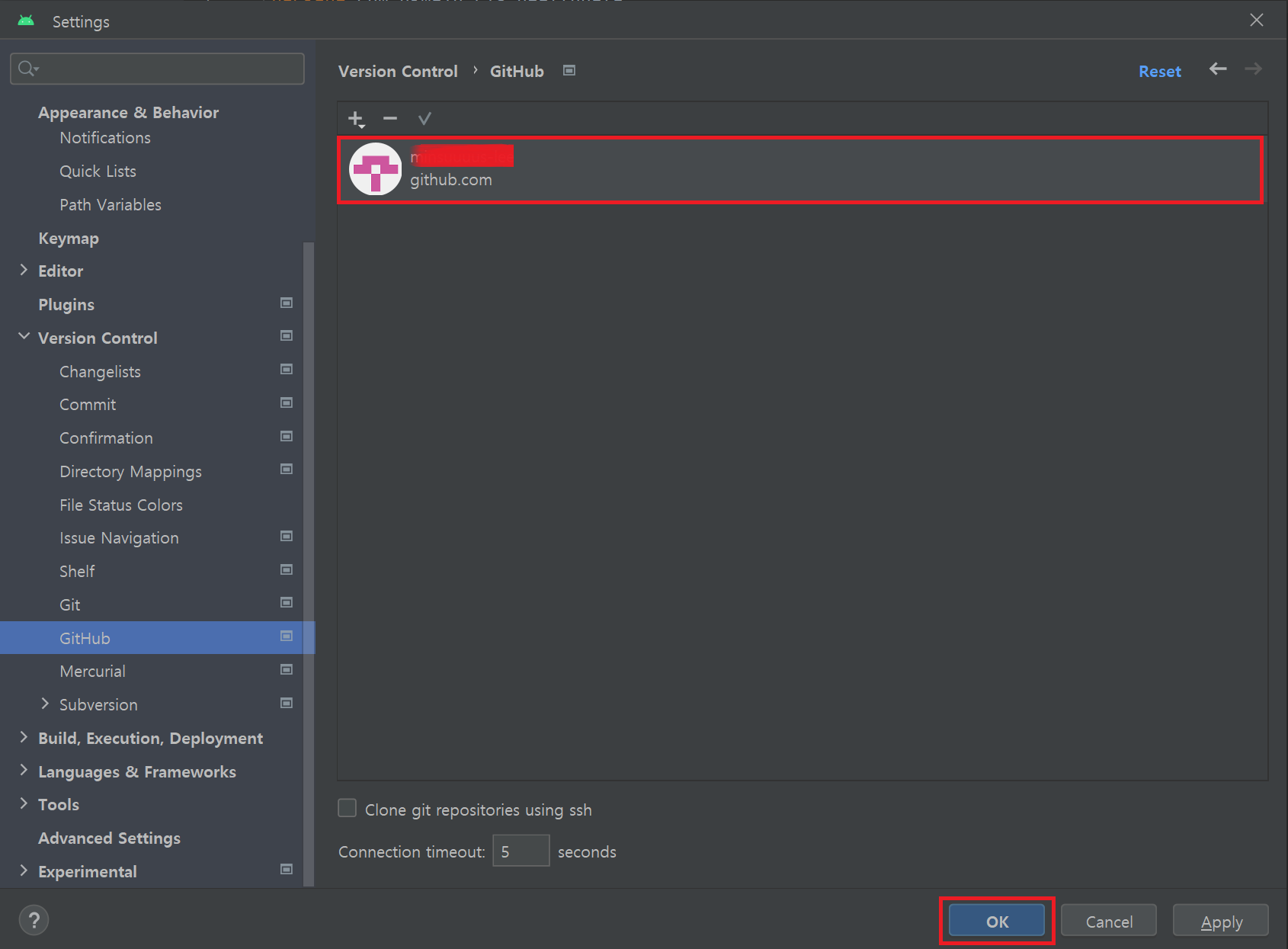Viewport: 1288px width, 949px height.
Task: Click the Apply button
Action: (x=1221, y=921)
